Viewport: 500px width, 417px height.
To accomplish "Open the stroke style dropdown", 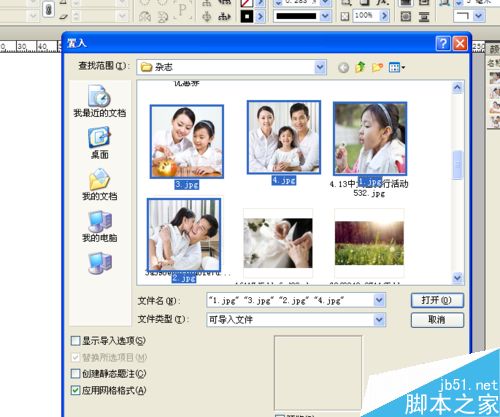I will [325, 16].
